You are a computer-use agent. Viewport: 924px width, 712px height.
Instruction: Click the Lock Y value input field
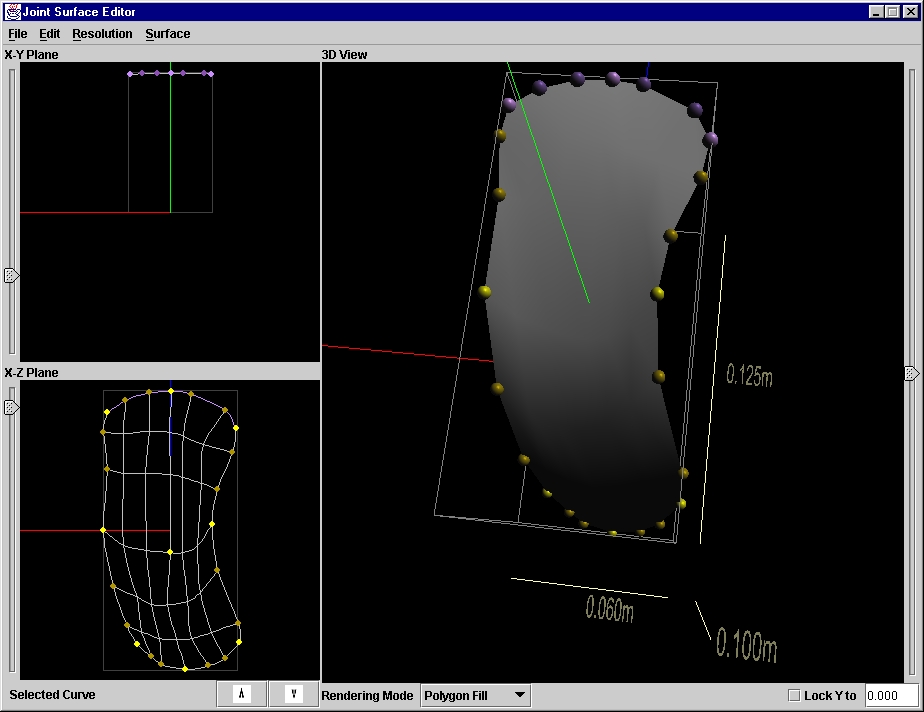890,696
